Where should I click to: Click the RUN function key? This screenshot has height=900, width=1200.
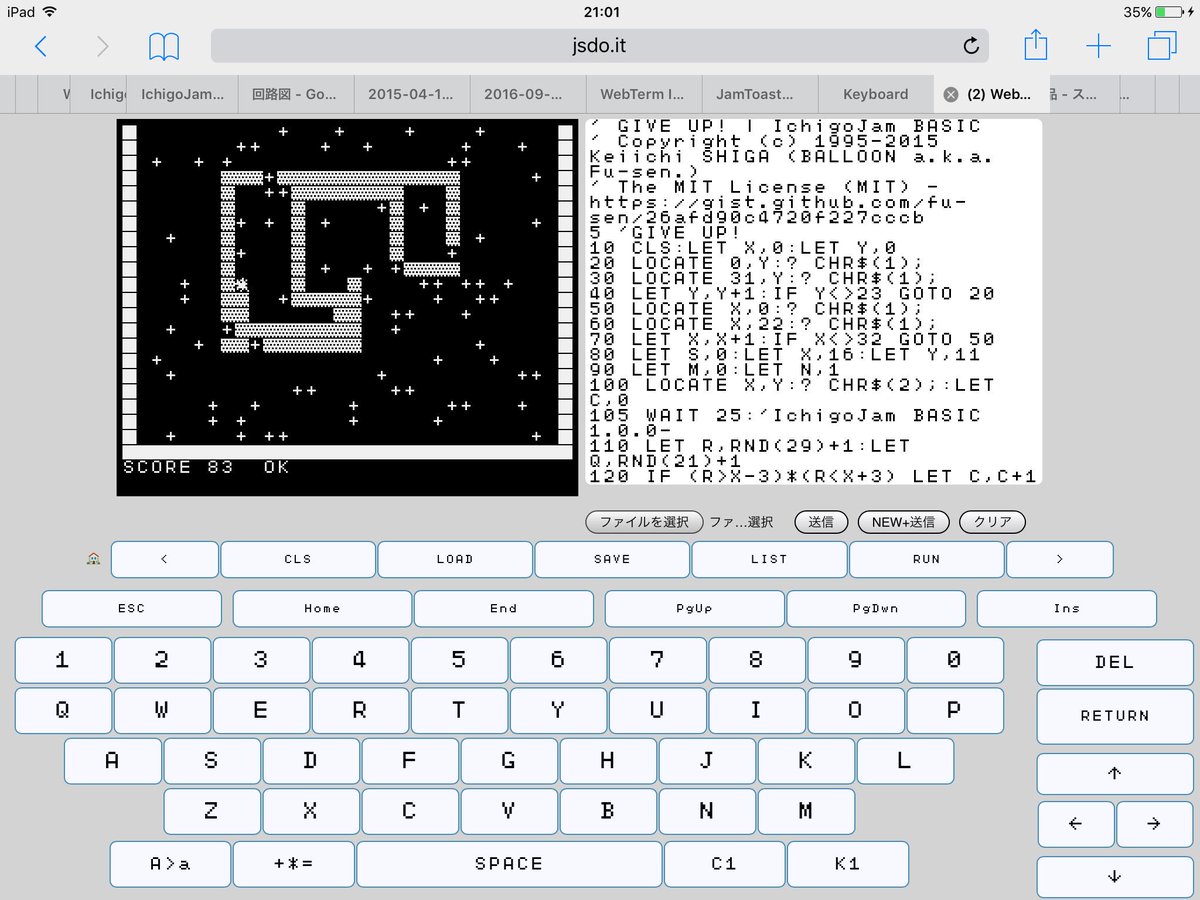[x=926, y=559]
